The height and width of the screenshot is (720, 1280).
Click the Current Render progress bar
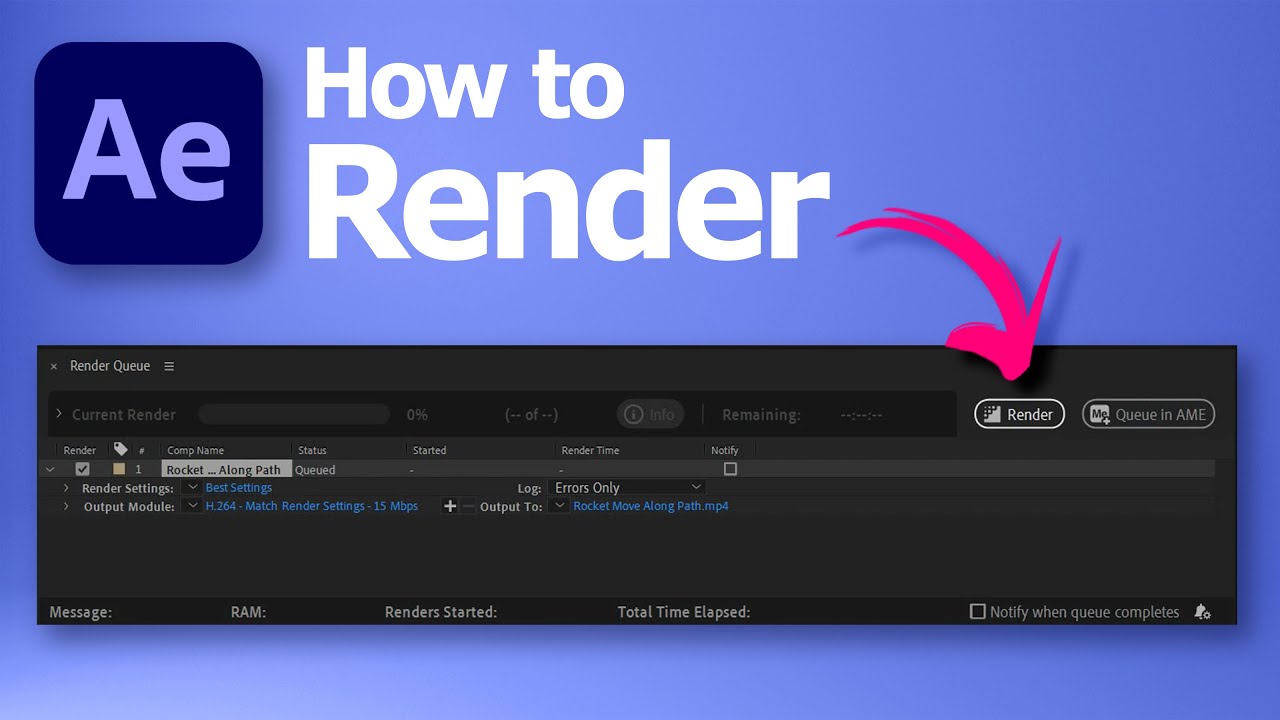click(294, 414)
